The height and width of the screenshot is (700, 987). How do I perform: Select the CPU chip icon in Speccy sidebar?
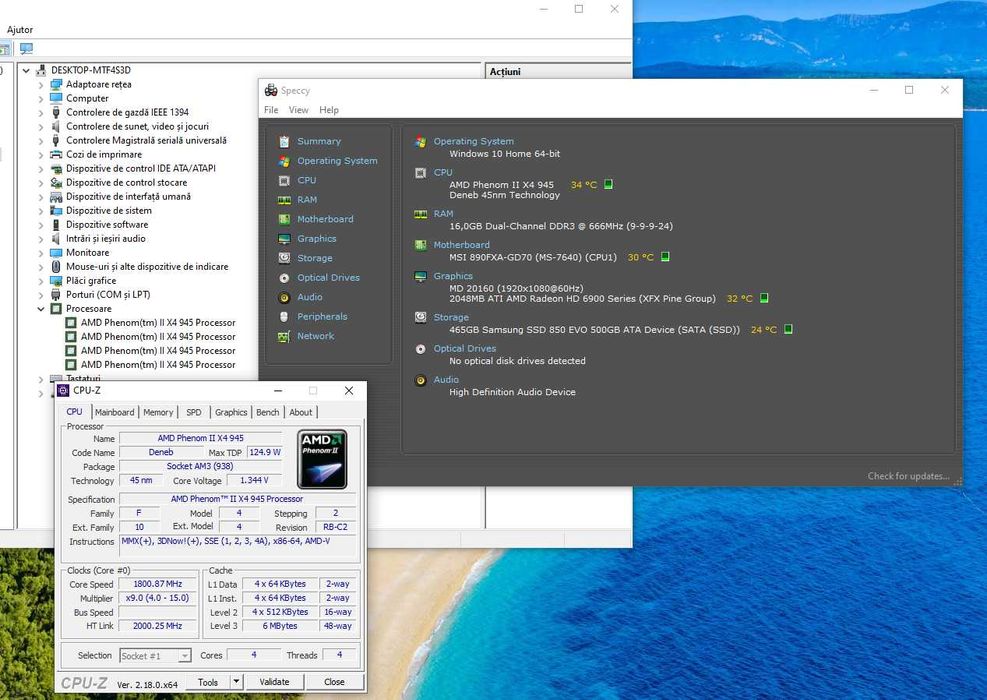point(285,181)
